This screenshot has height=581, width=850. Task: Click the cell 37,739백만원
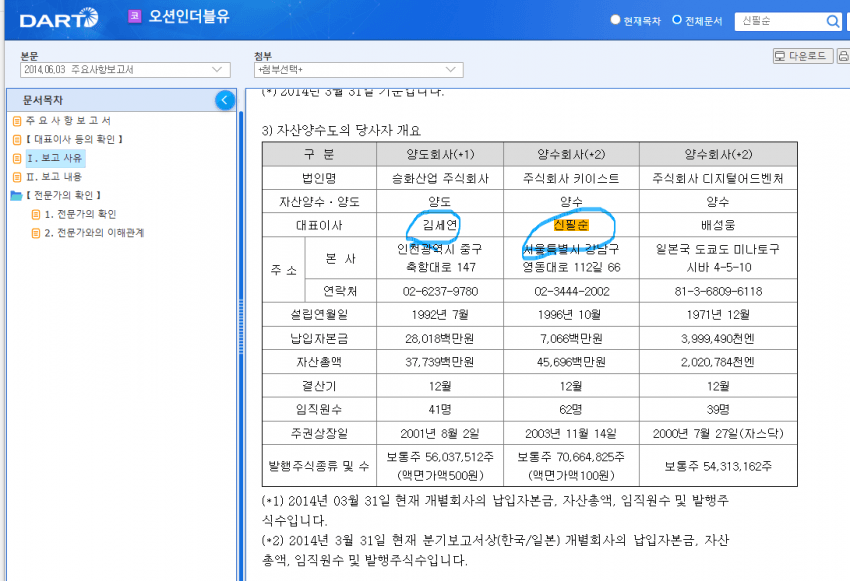pos(440,362)
